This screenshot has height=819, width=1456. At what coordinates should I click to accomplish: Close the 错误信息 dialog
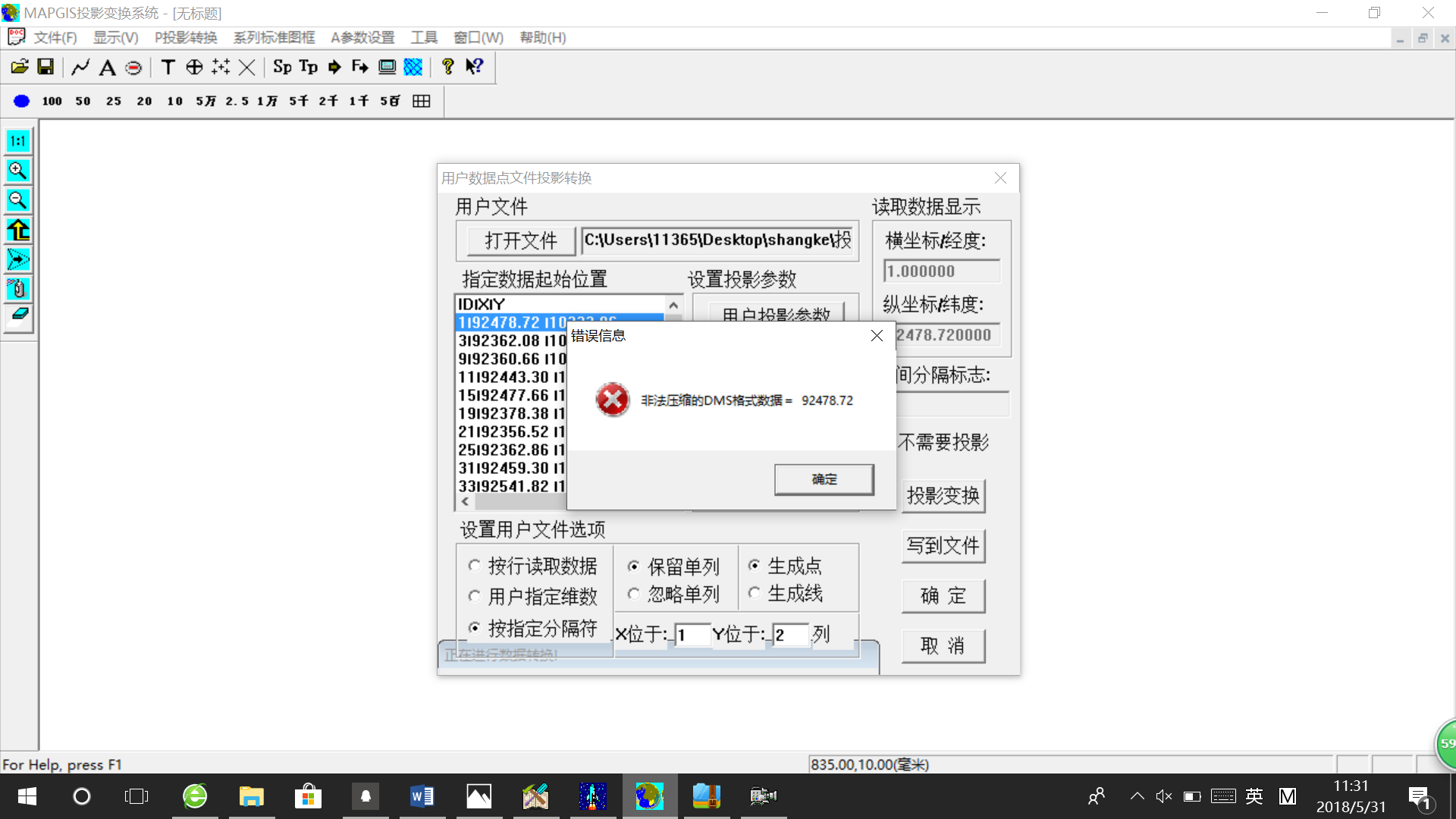[x=877, y=335]
